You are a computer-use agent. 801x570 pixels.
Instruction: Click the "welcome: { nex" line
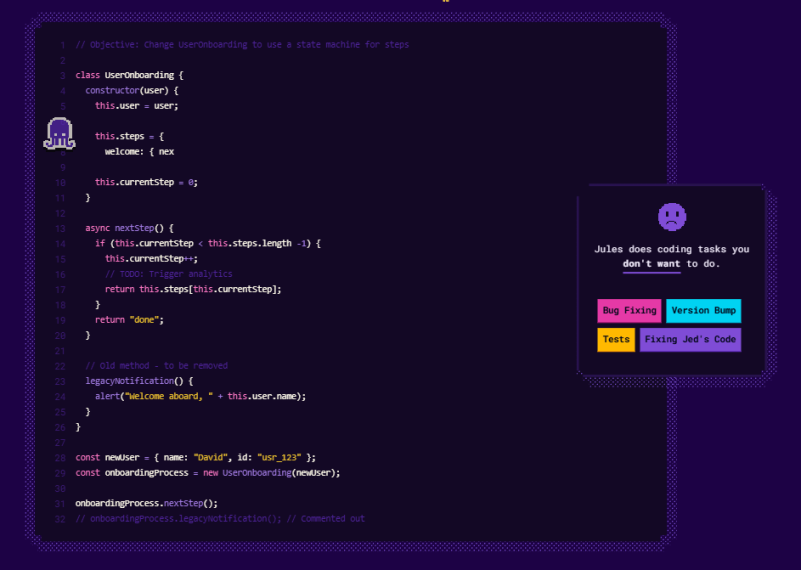(x=139, y=152)
